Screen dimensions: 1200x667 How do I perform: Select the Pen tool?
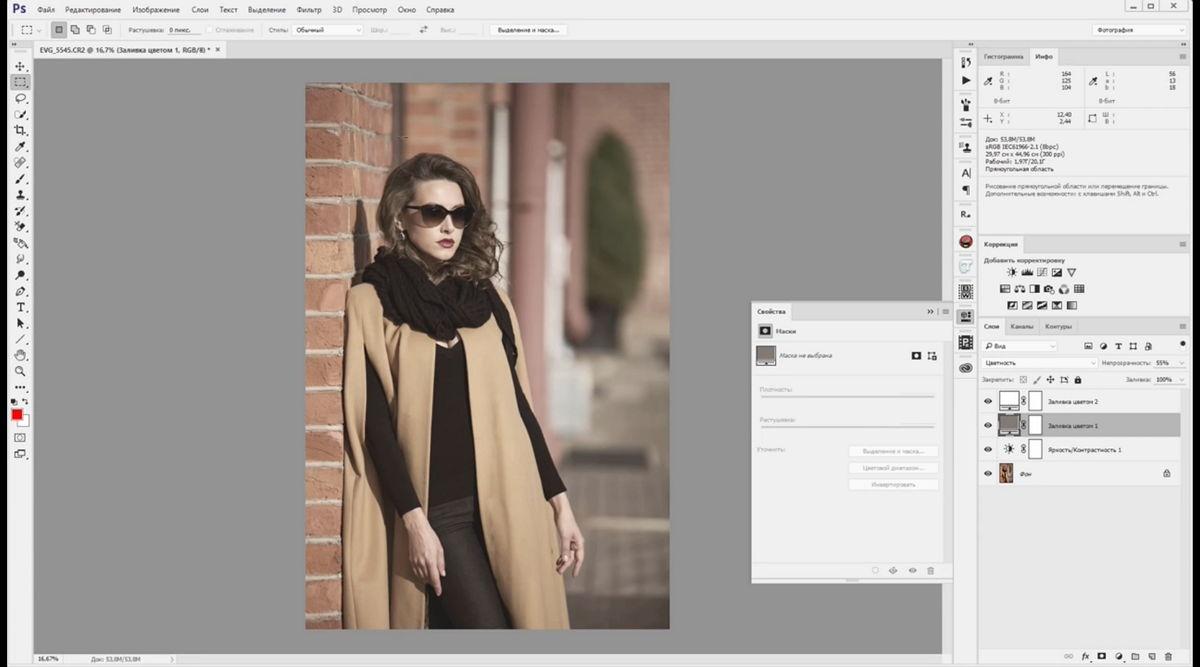[x=20, y=291]
